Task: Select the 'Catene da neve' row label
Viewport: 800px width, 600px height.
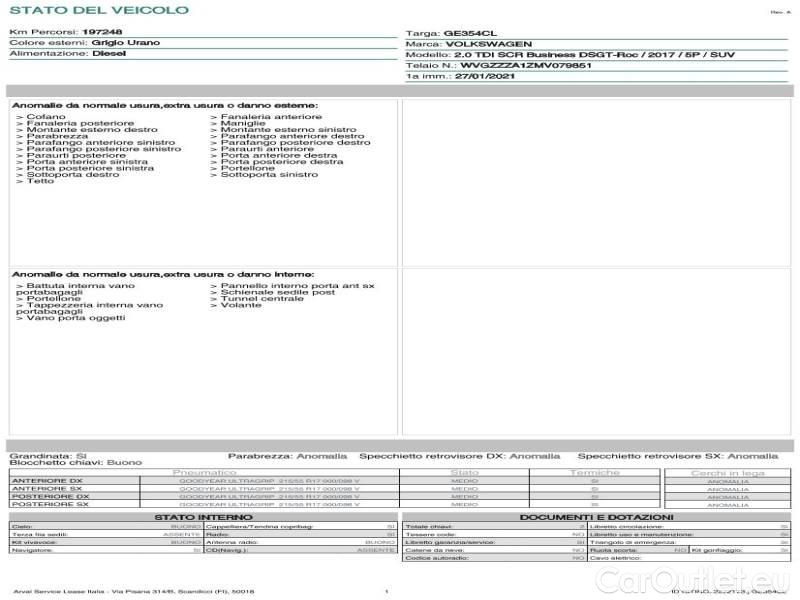Action: tap(434, 550)
